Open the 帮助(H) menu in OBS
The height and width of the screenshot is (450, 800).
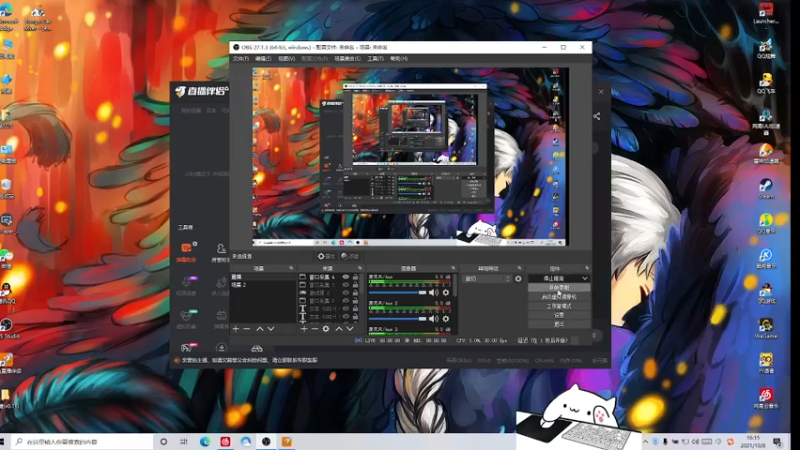pos(399,59)
